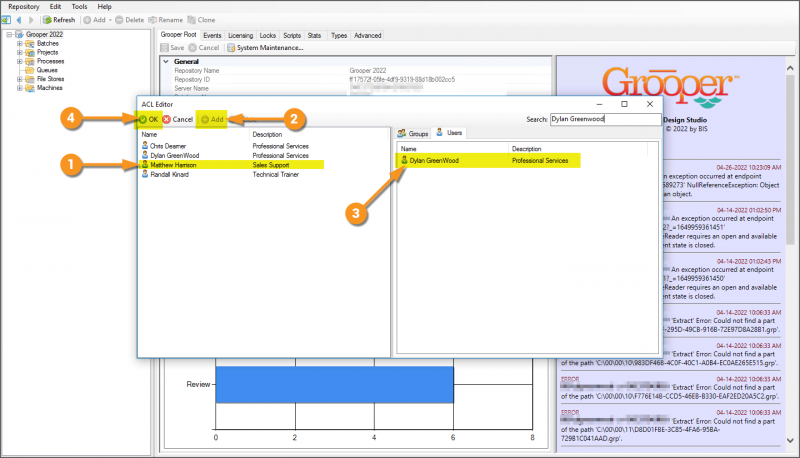Select the Batches folder icon

pos(30,44)
